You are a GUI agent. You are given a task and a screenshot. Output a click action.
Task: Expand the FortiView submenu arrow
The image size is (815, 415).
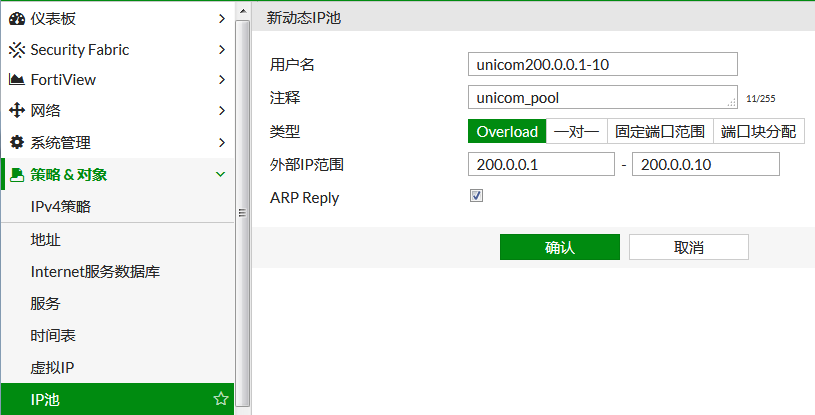(x=221, y=80)
